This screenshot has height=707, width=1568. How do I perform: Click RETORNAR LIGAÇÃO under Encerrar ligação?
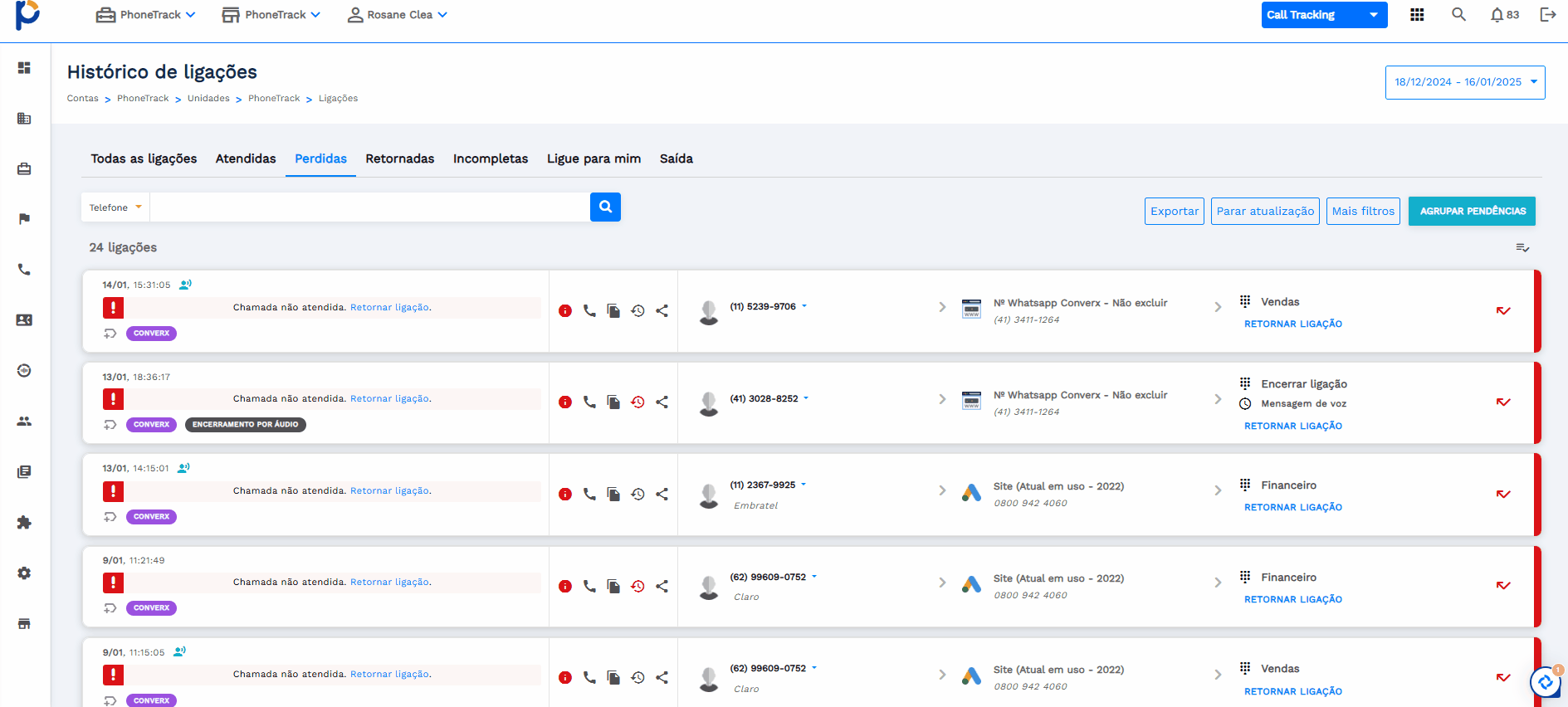pyautogui.click(x=1293, y=426)
